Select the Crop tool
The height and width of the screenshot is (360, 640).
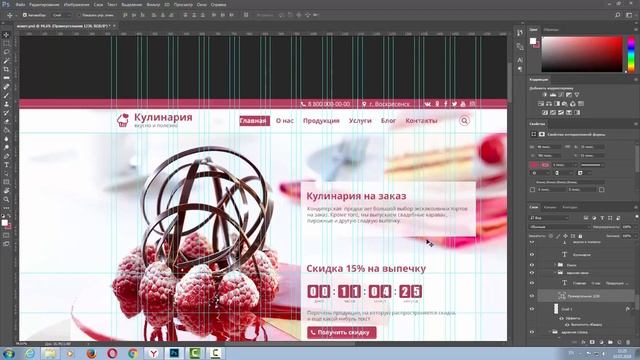coord(6,69)
